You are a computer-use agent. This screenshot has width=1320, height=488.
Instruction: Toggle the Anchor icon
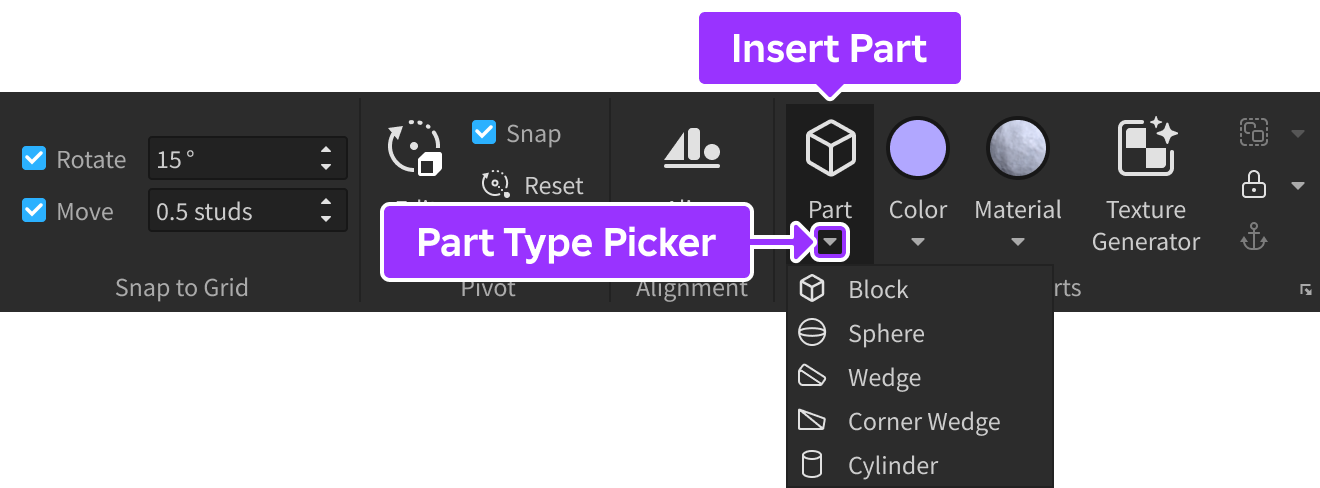point(1253,237)
